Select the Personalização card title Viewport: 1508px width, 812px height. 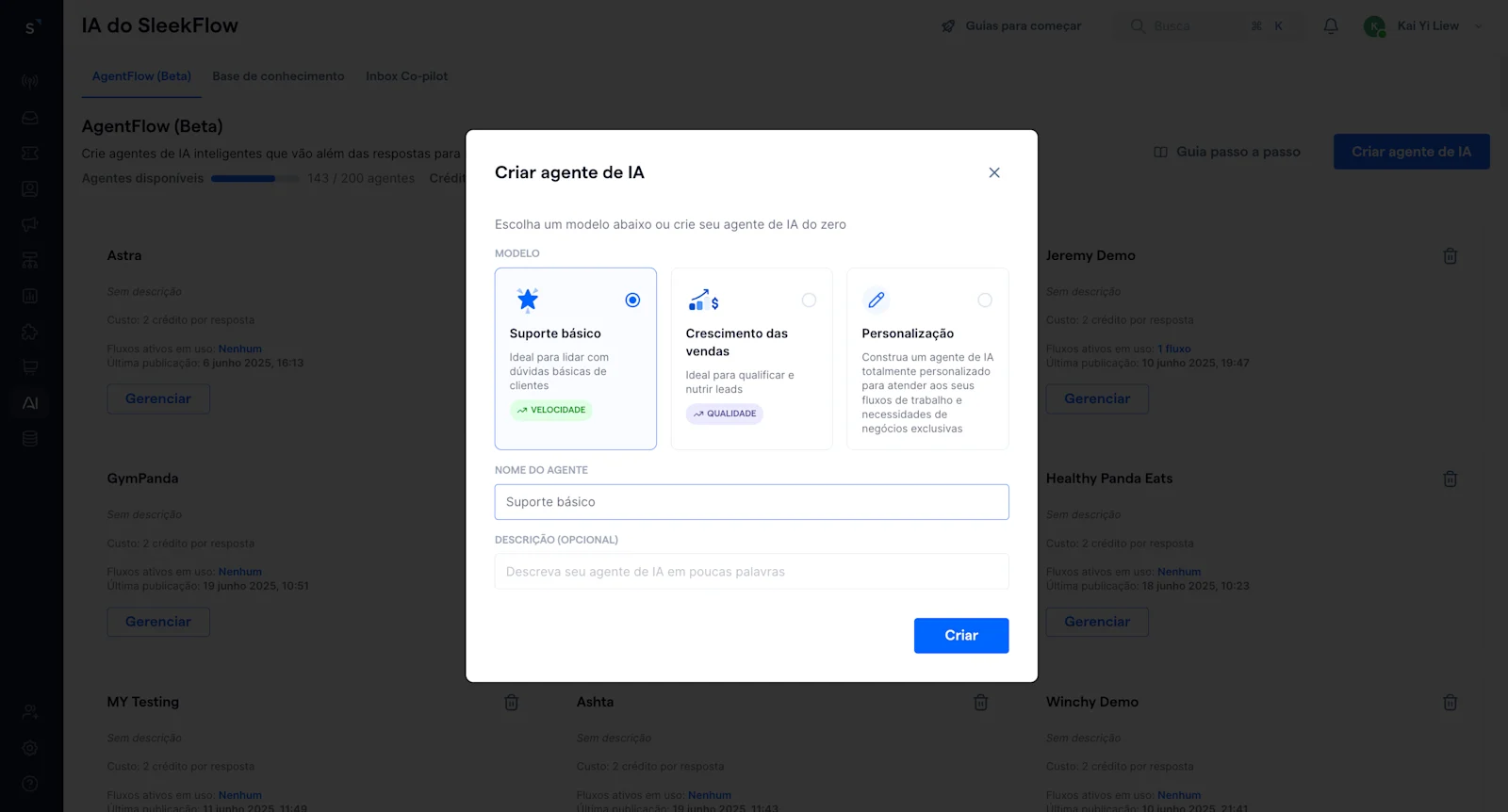coord(908,333)
